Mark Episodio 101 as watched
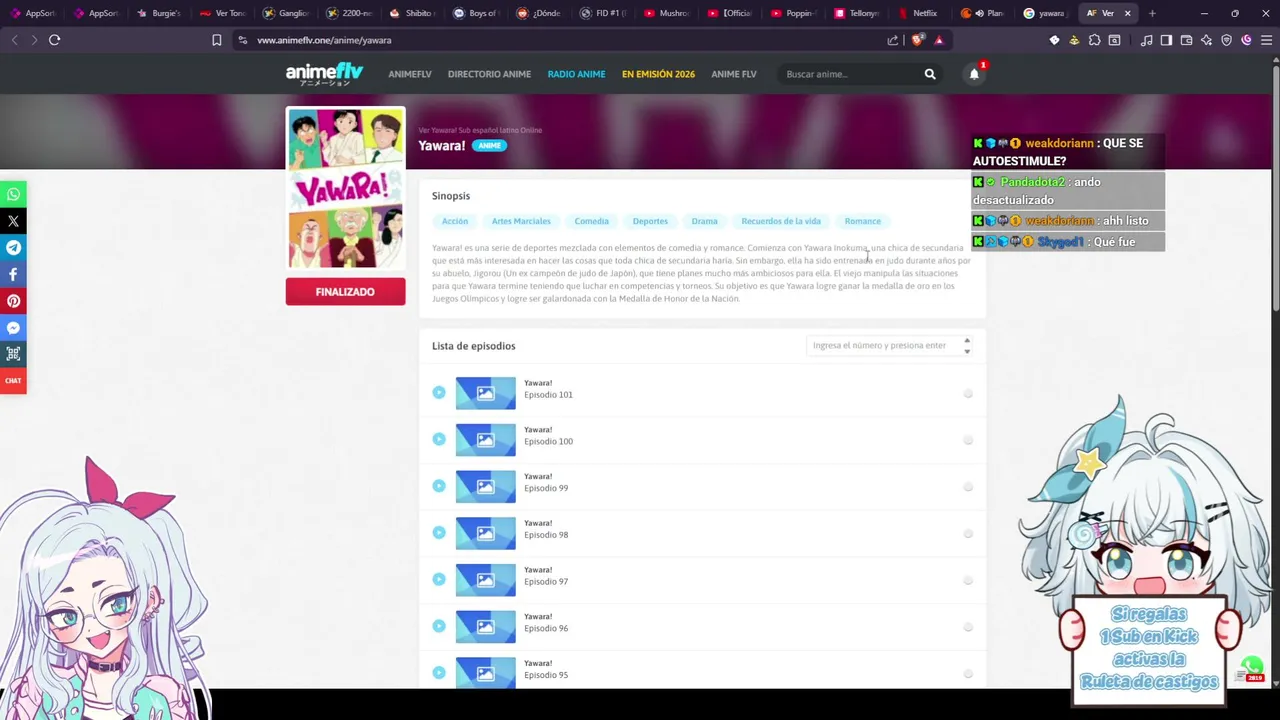 pos(968,394)
